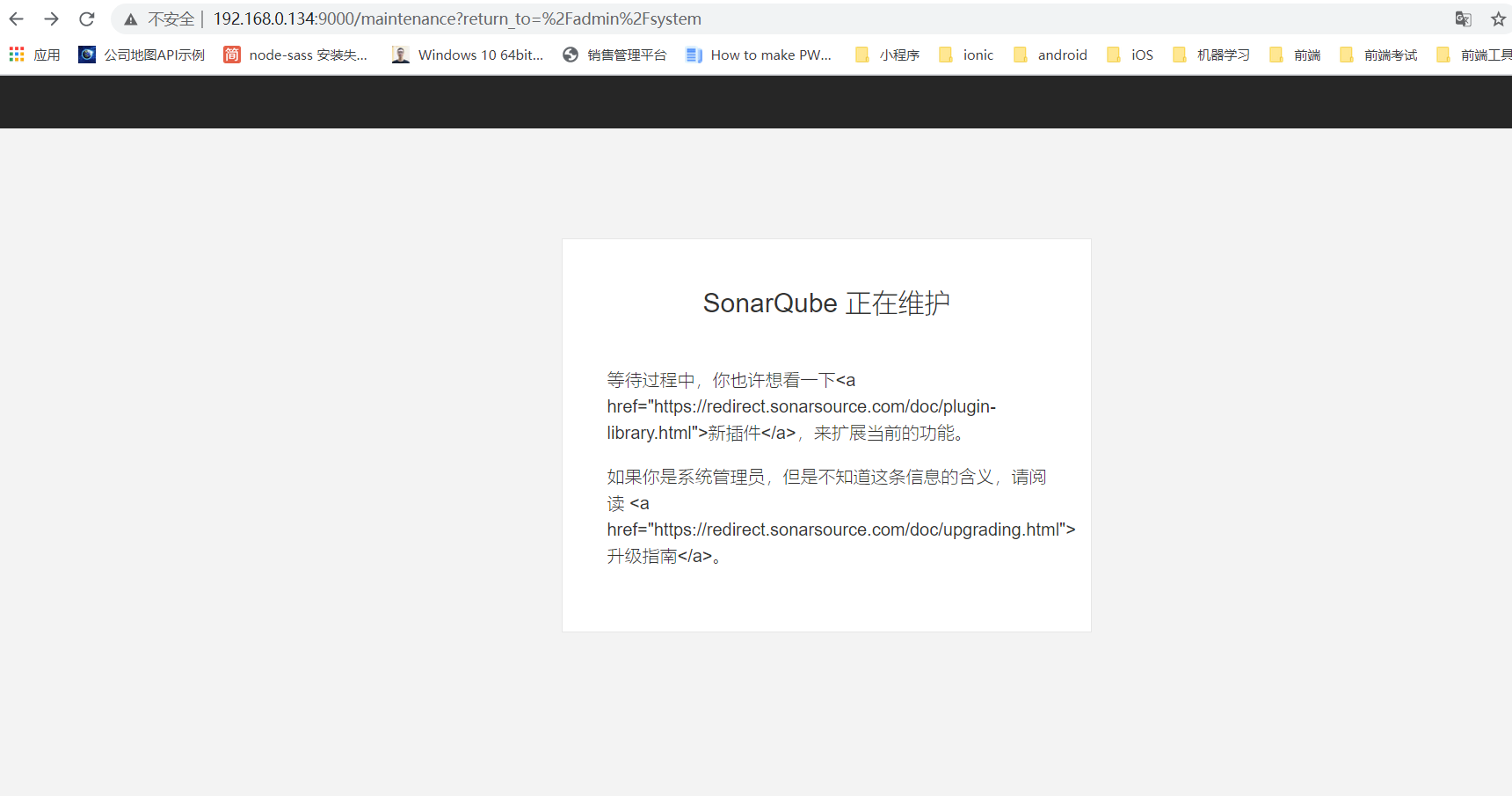
Task: Click the browser back arrow
Action: tap(16, 18)
